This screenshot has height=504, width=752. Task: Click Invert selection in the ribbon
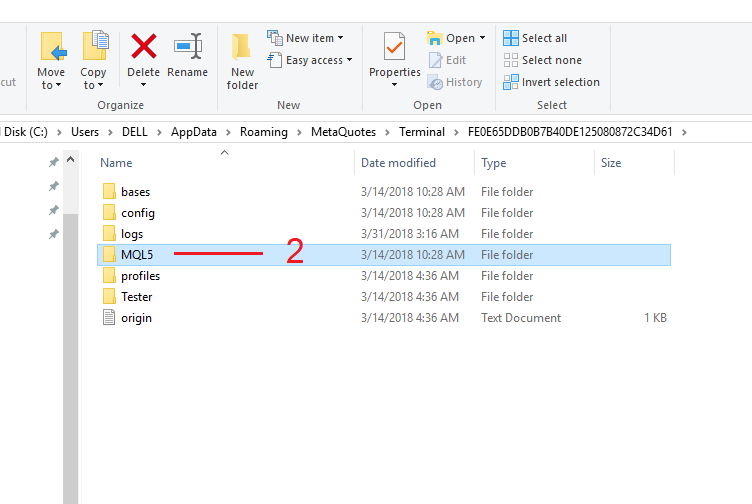coord(551,82)
